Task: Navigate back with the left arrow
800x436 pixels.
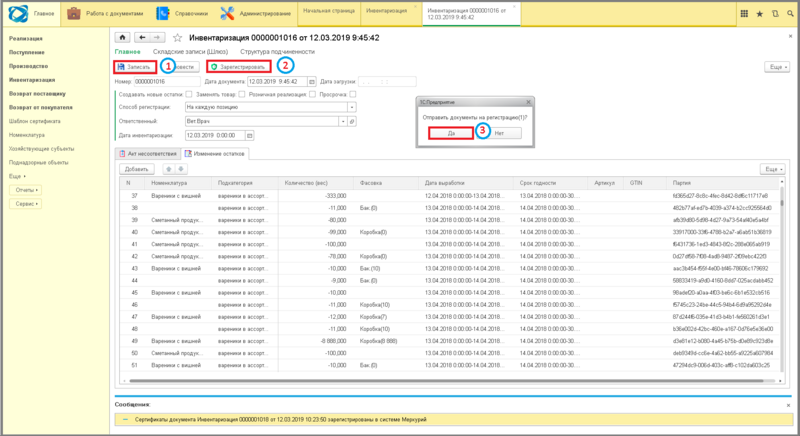Action: click(142, 37)
